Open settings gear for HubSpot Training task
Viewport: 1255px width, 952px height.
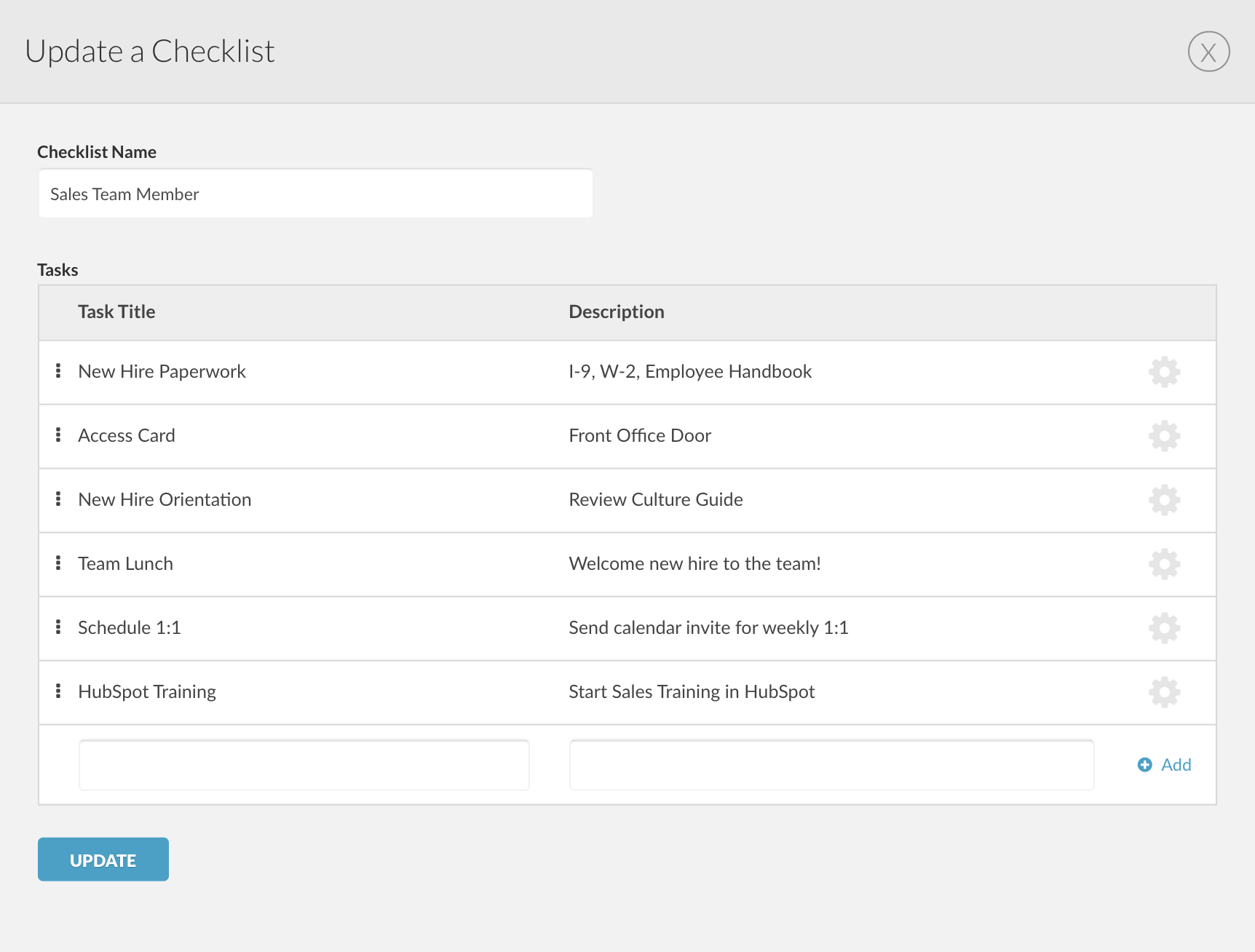point(1164,692)
